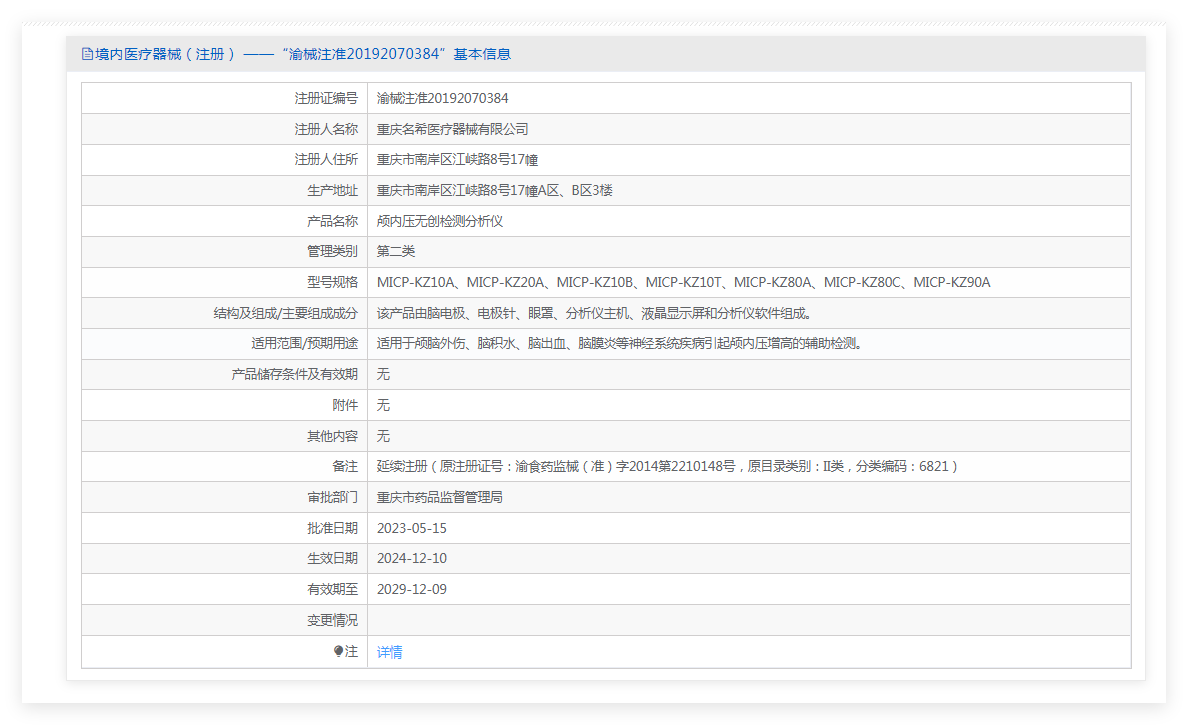Click the 变更情况 row label

(x=332, y=620)
